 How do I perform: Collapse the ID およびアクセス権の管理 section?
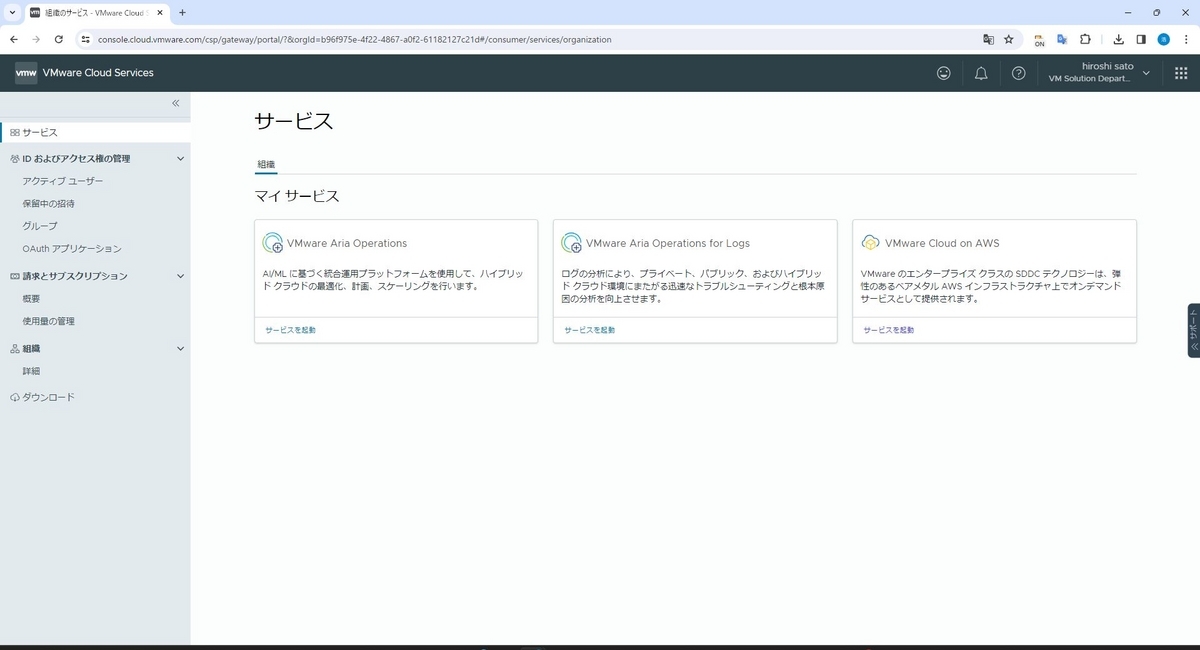(x=181, y=158)
